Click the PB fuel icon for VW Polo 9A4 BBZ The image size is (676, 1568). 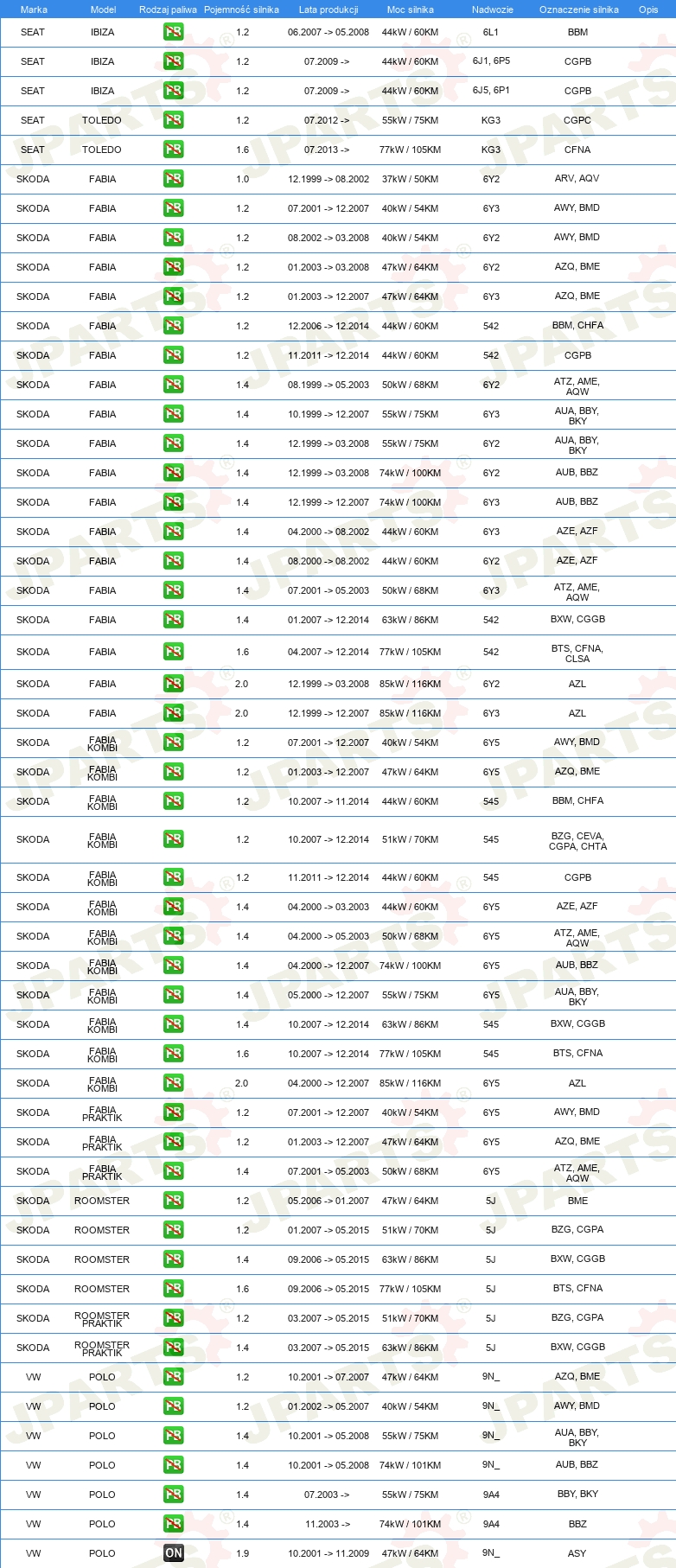(x=173, y=1524)
